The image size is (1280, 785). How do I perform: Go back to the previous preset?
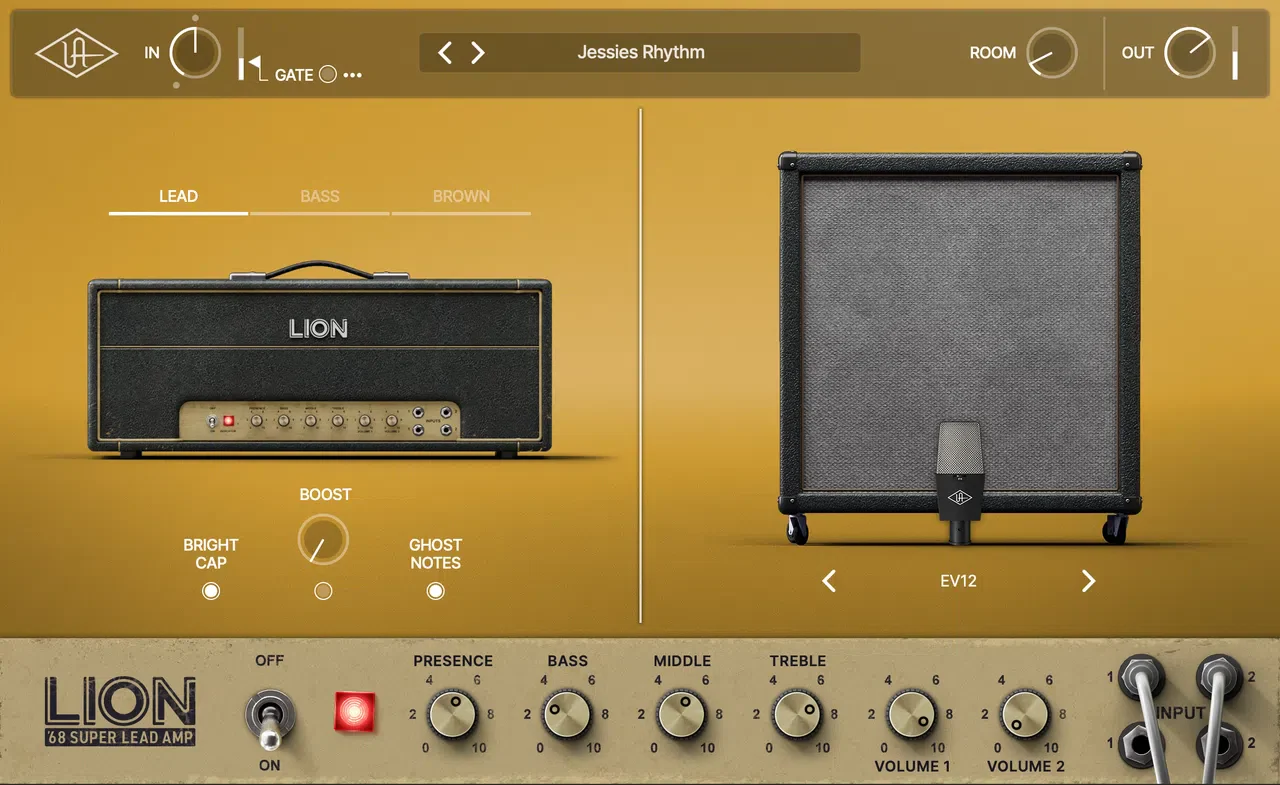point(444,53)
